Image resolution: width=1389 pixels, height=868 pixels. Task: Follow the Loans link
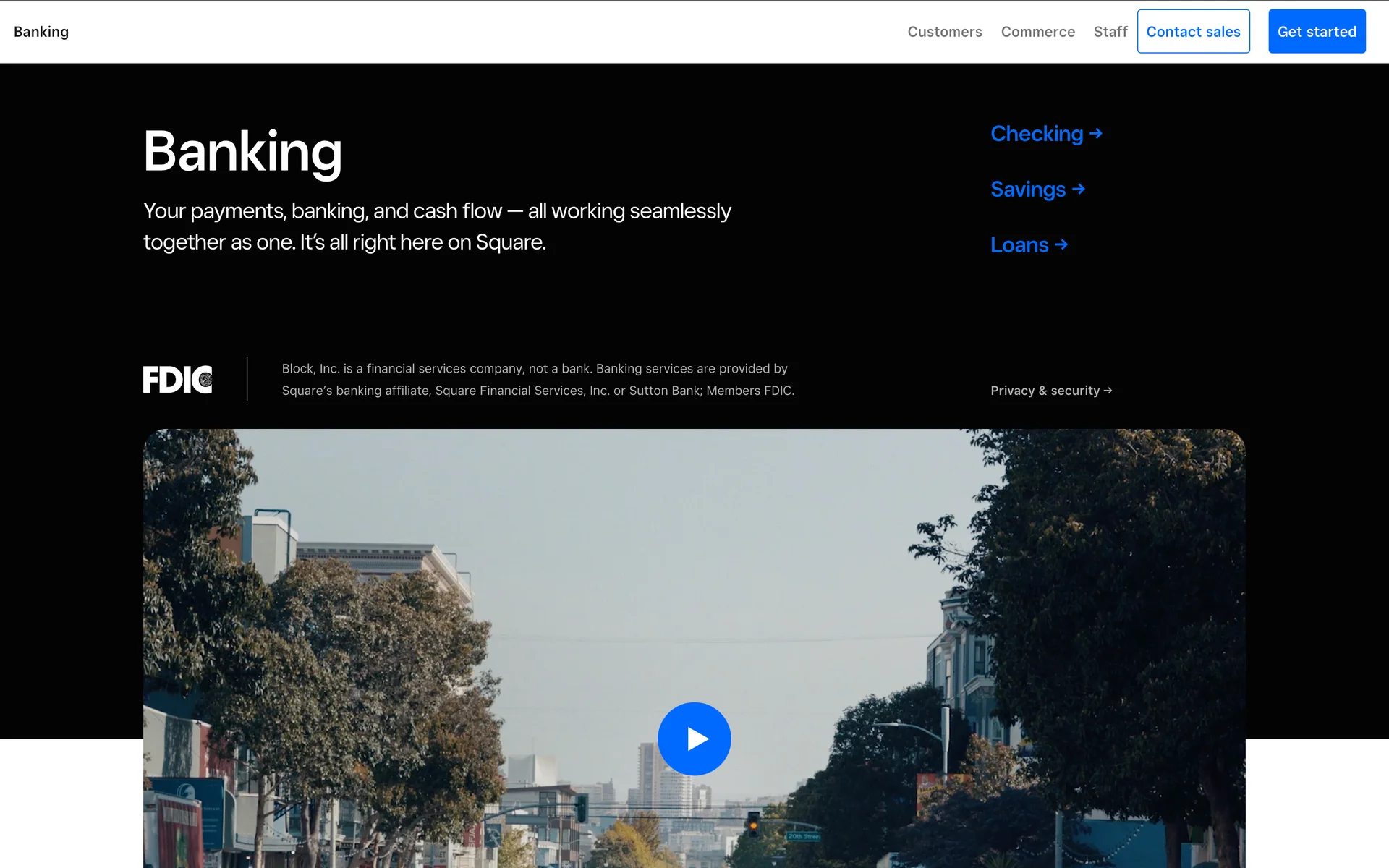[x=1019, y=245]
